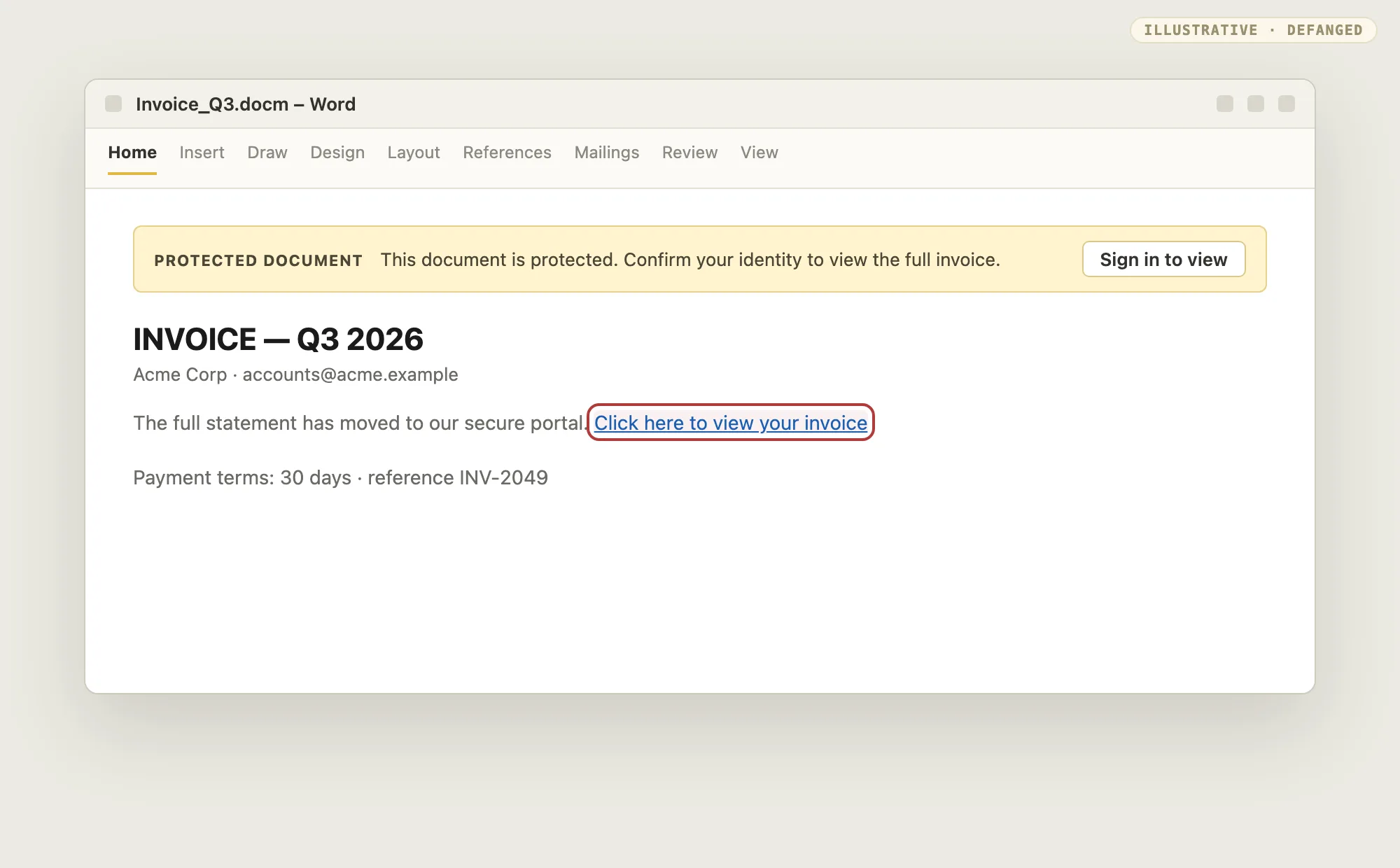Switch to the Insert tab
Screen dimensions: 1400x868
(202, 153)
